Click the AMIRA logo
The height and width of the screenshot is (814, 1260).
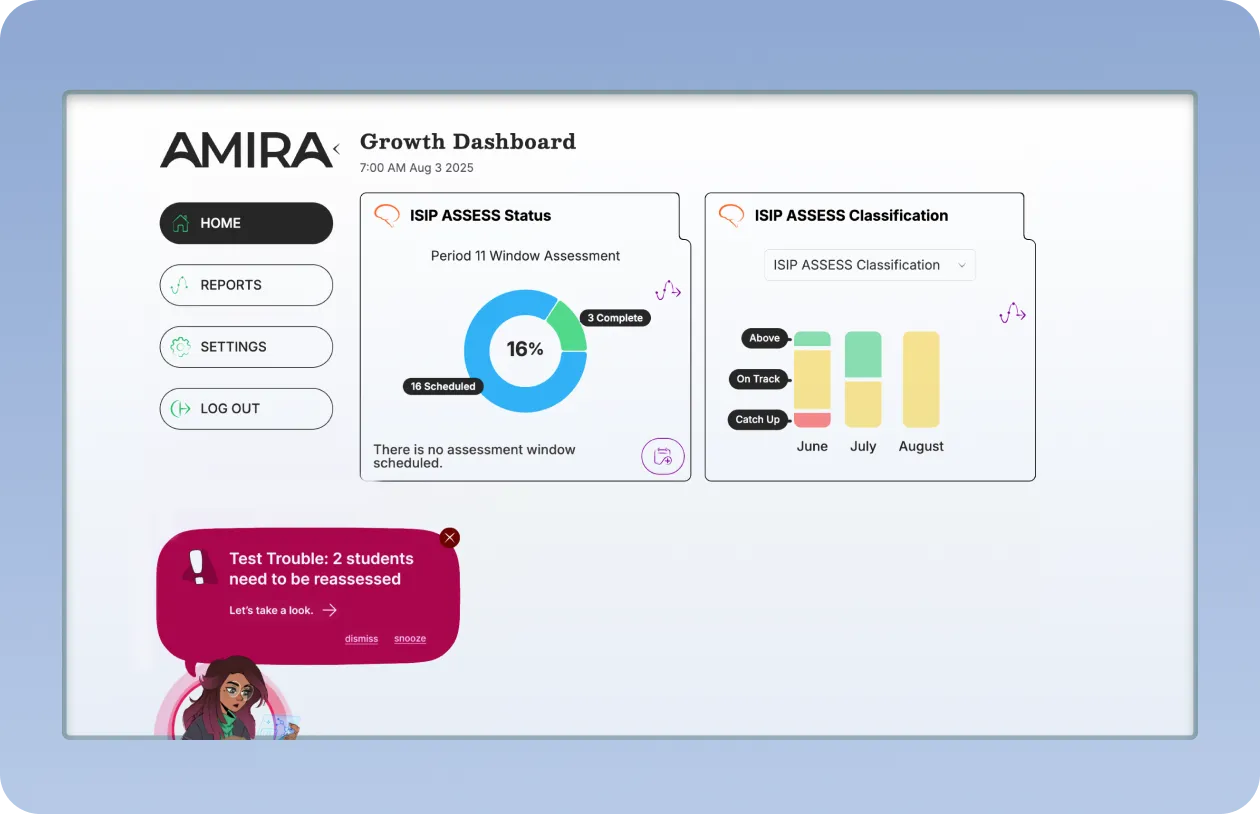246,149
